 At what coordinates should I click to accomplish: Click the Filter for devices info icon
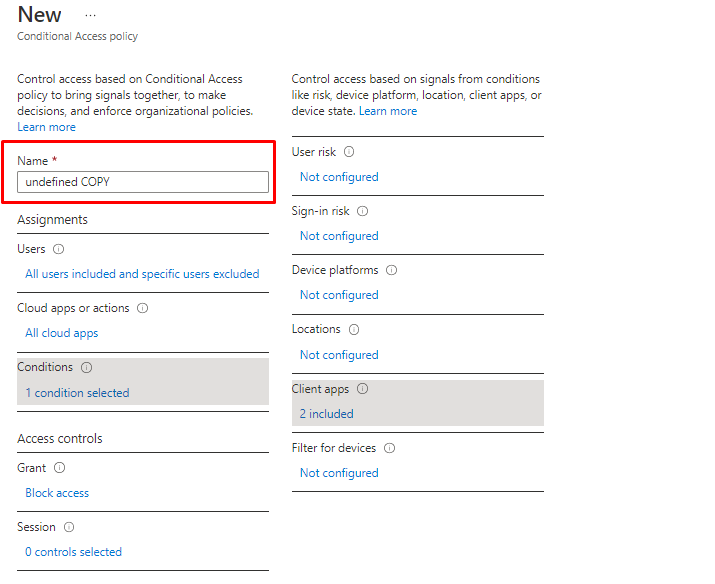pos(389,448)
